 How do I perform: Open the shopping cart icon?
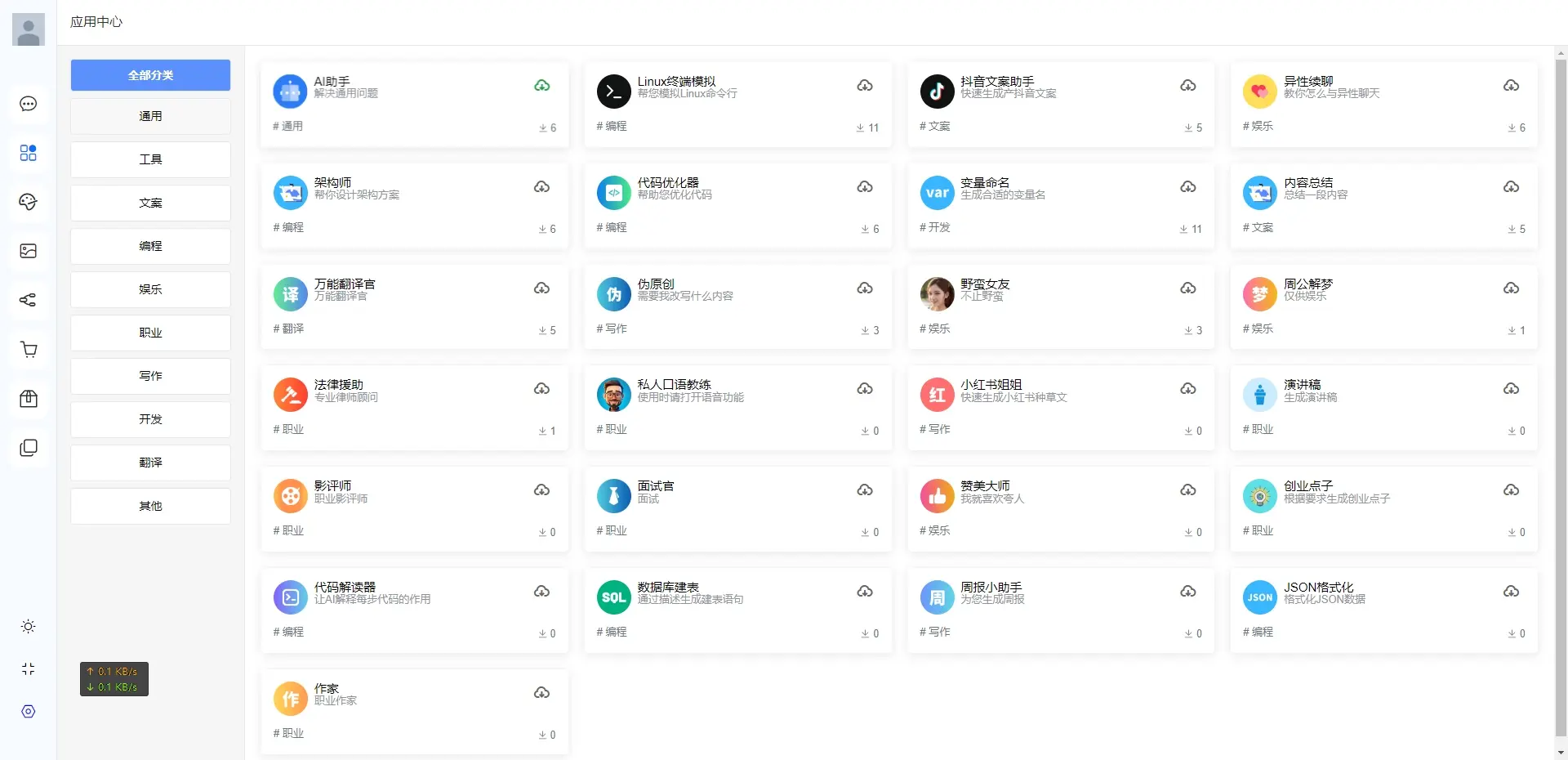(x=28, y=350)
